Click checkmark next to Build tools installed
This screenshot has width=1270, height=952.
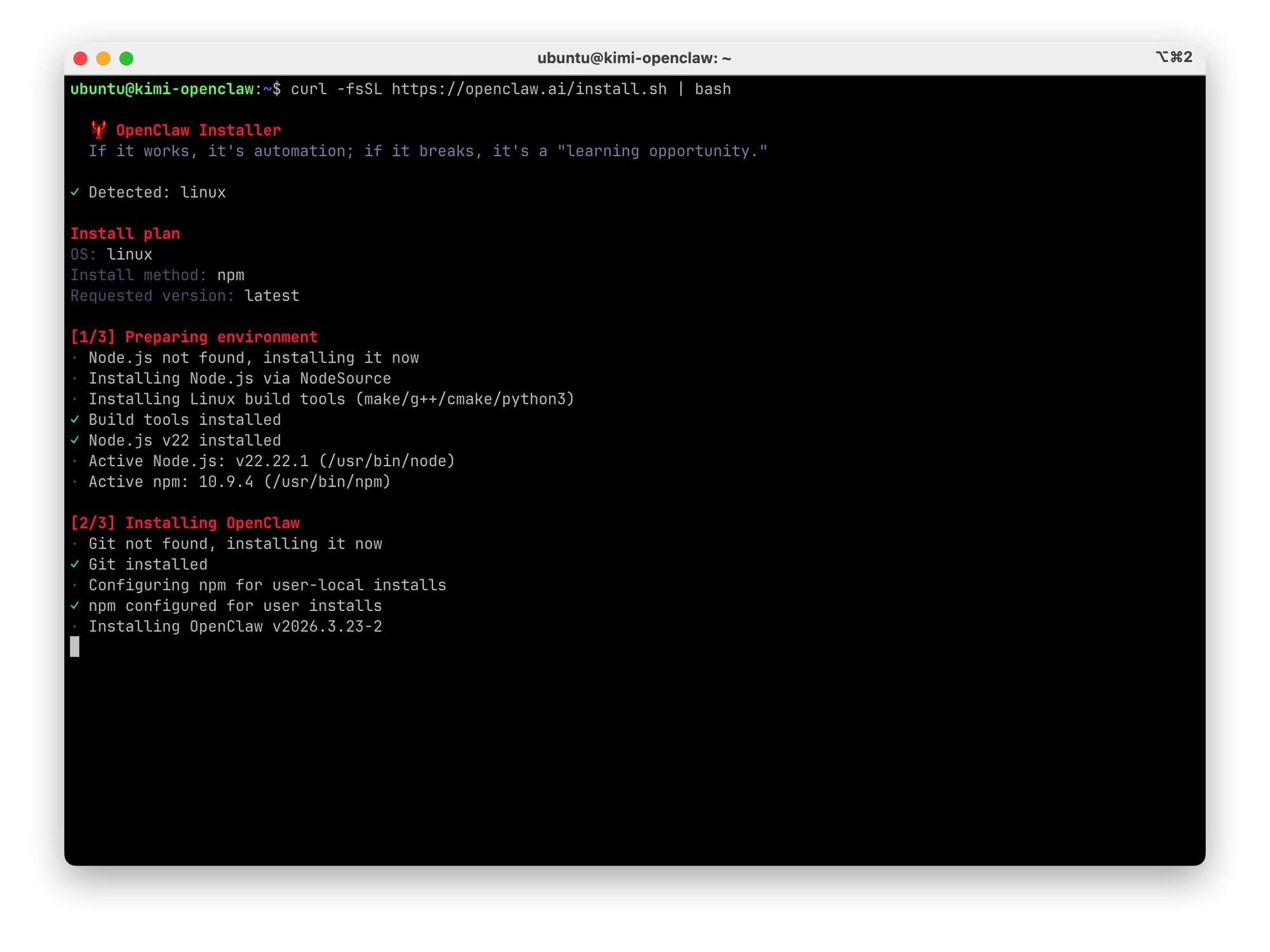point(75,419)
